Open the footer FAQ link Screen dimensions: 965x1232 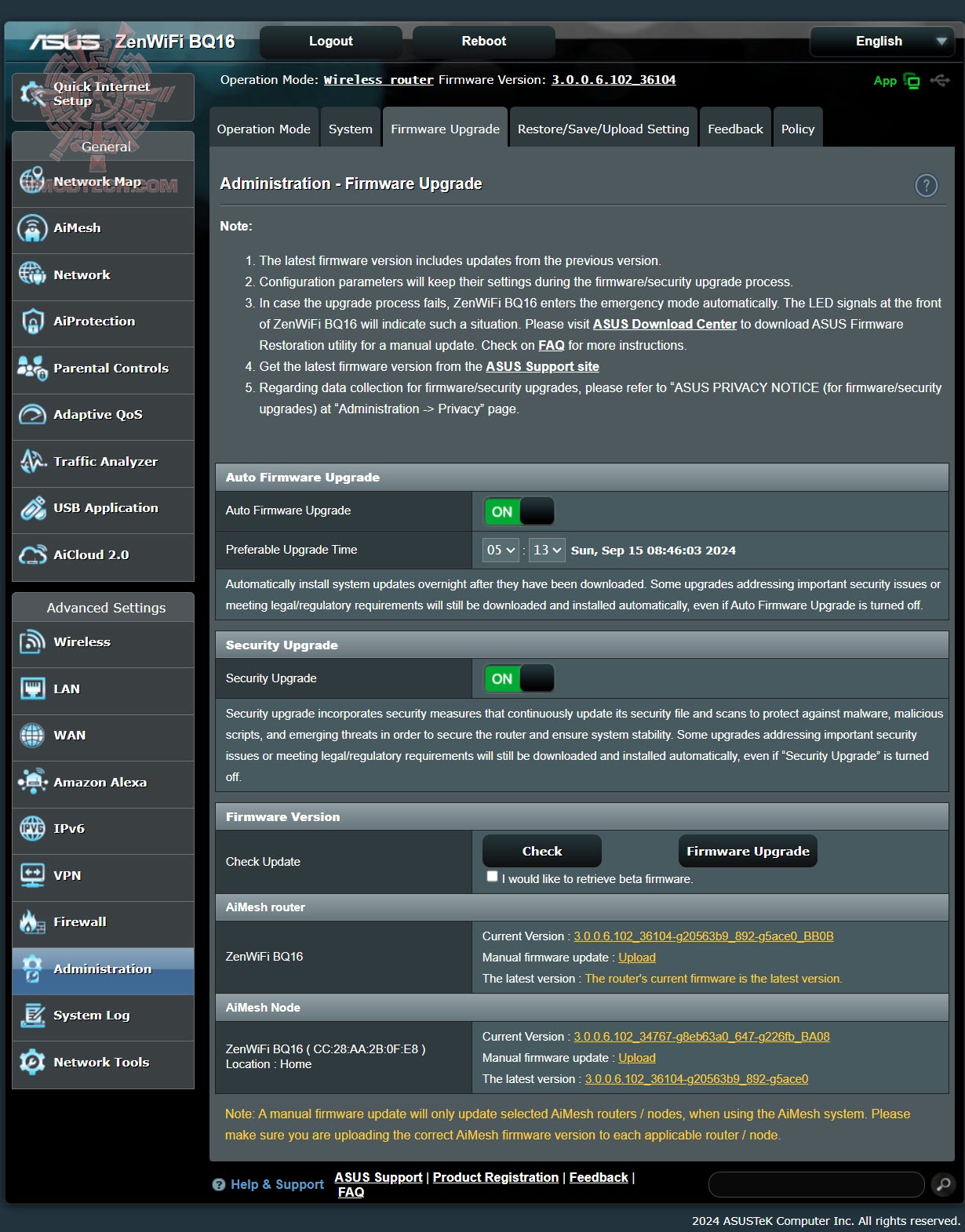pos(351,1192)
